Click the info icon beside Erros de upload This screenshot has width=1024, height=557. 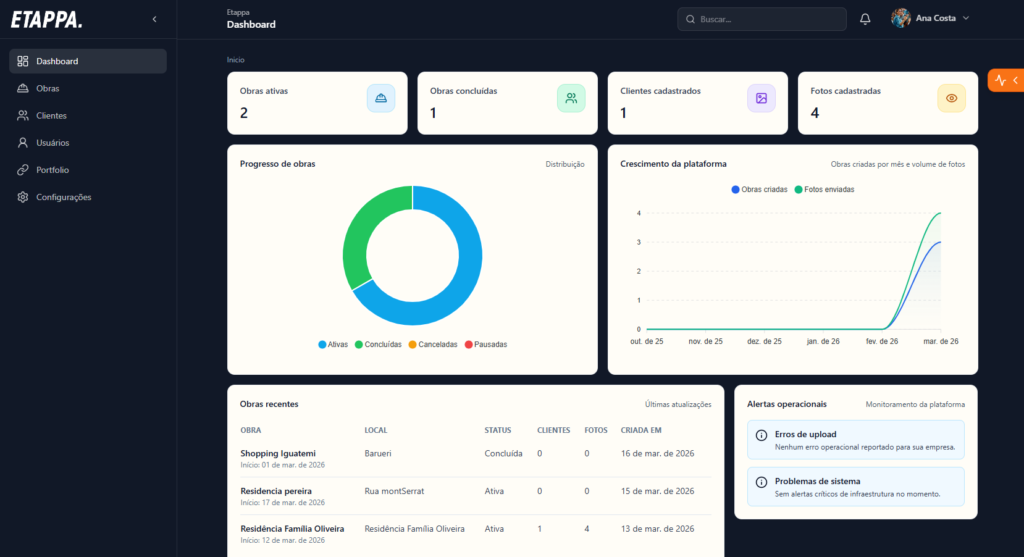click(762, 435)
